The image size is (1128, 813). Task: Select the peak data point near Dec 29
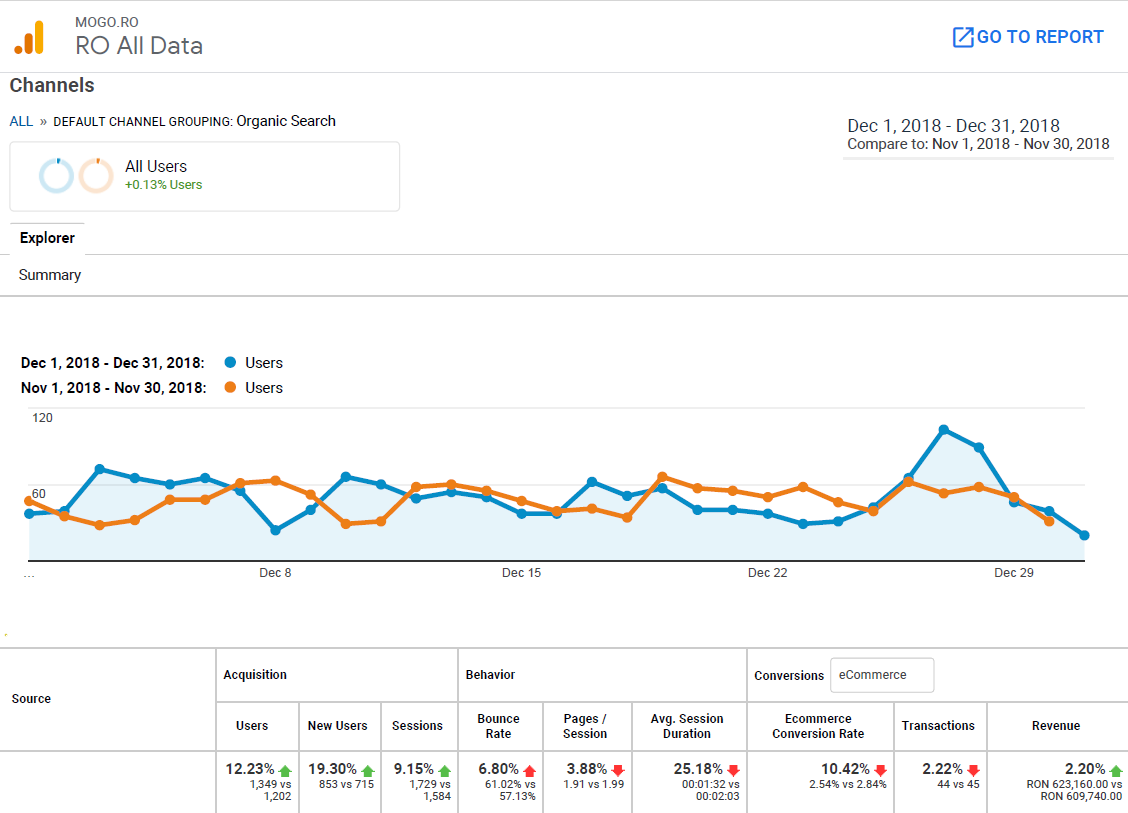click(x=942, y=430)
